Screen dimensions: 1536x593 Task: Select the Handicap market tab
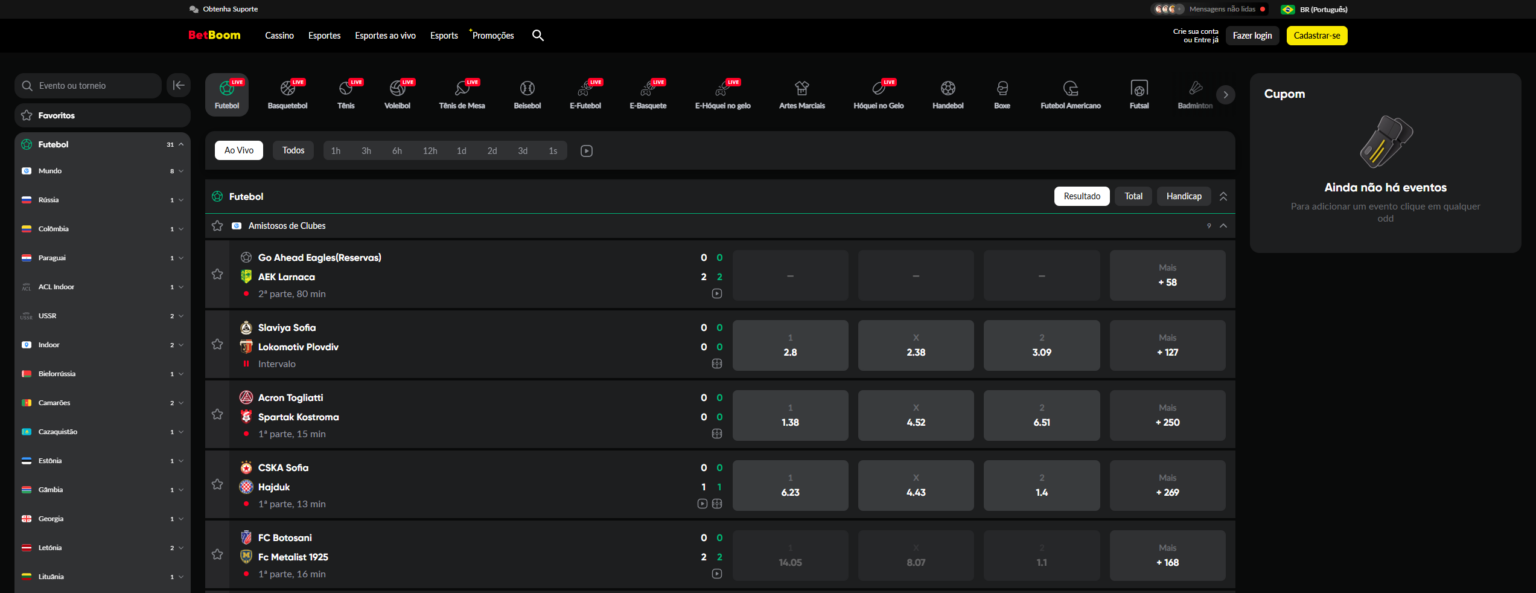coord(1184,196)
